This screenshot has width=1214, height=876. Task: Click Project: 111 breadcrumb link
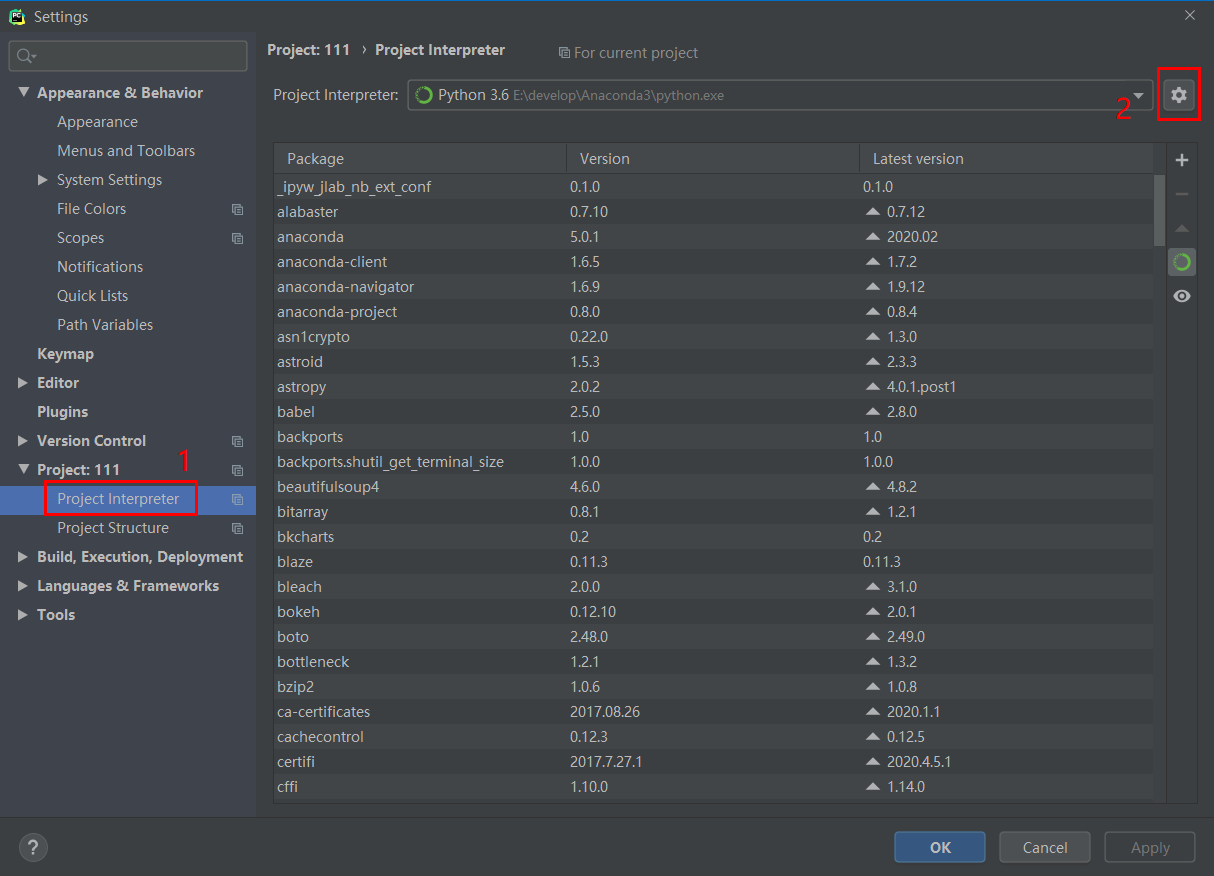coord(308,50)
